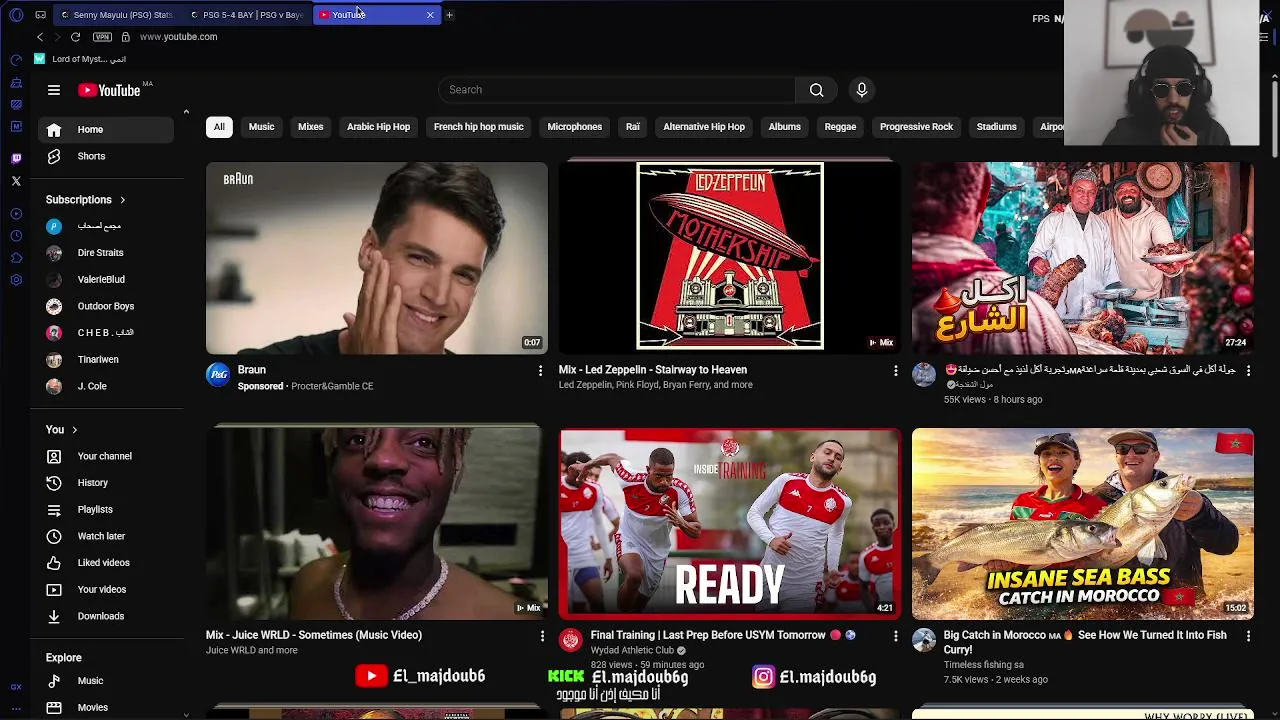Image resolution: width=1280 pixels, height=720 pixels.
Task: Open more options for the Braun ad
Action: click(541, 371)
